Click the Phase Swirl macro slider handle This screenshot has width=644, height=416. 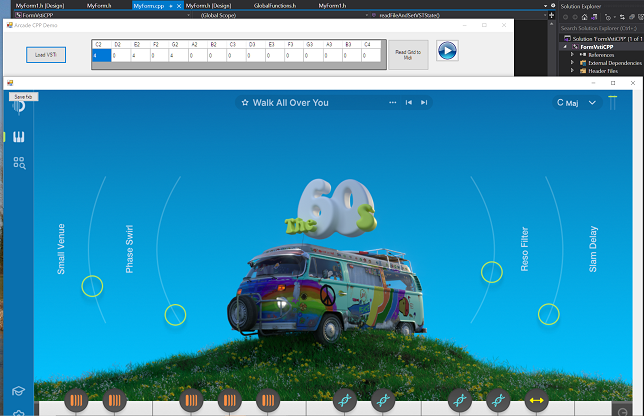[175, 315]
